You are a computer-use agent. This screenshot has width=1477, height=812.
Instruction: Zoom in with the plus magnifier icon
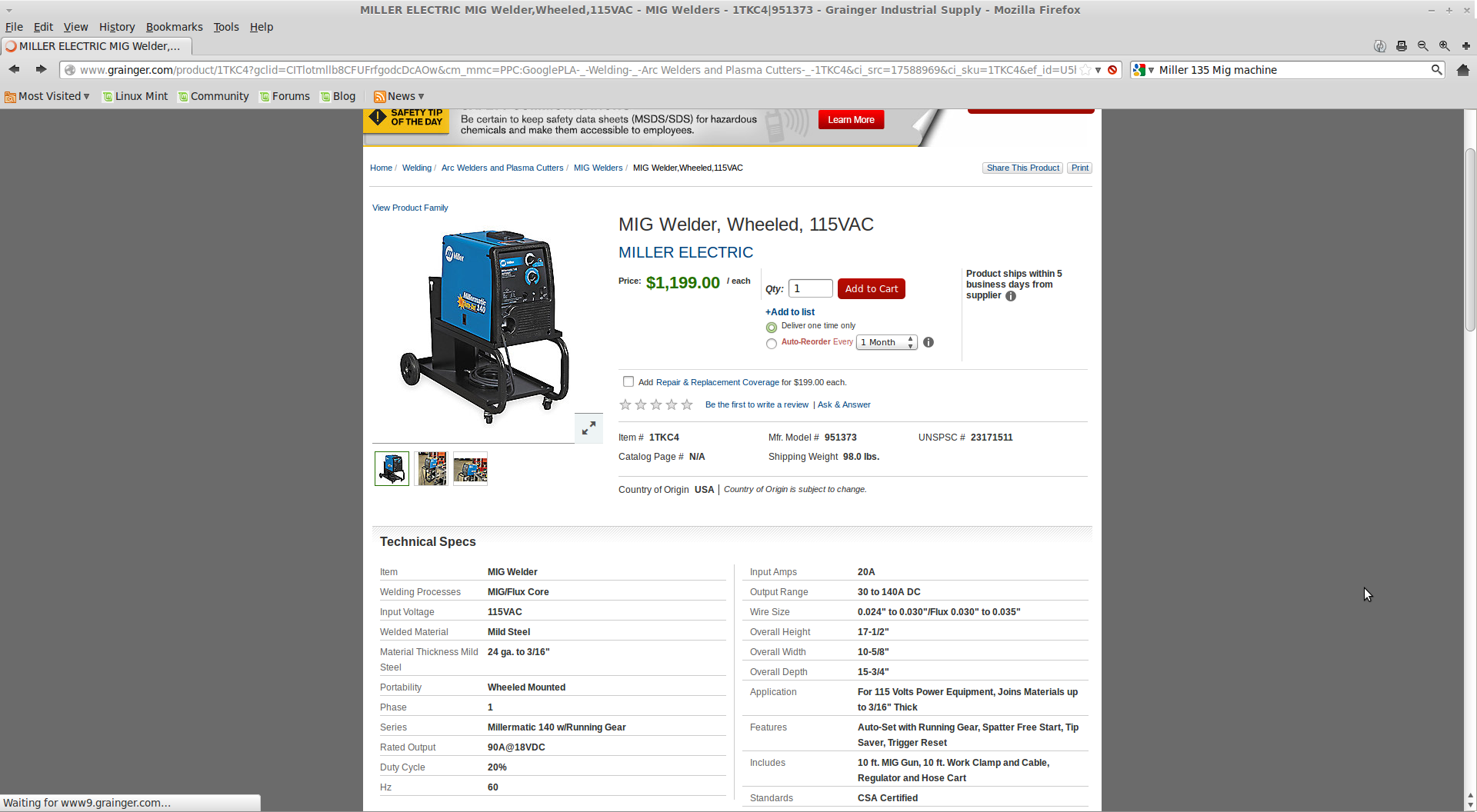click(x=1445, y=46)
